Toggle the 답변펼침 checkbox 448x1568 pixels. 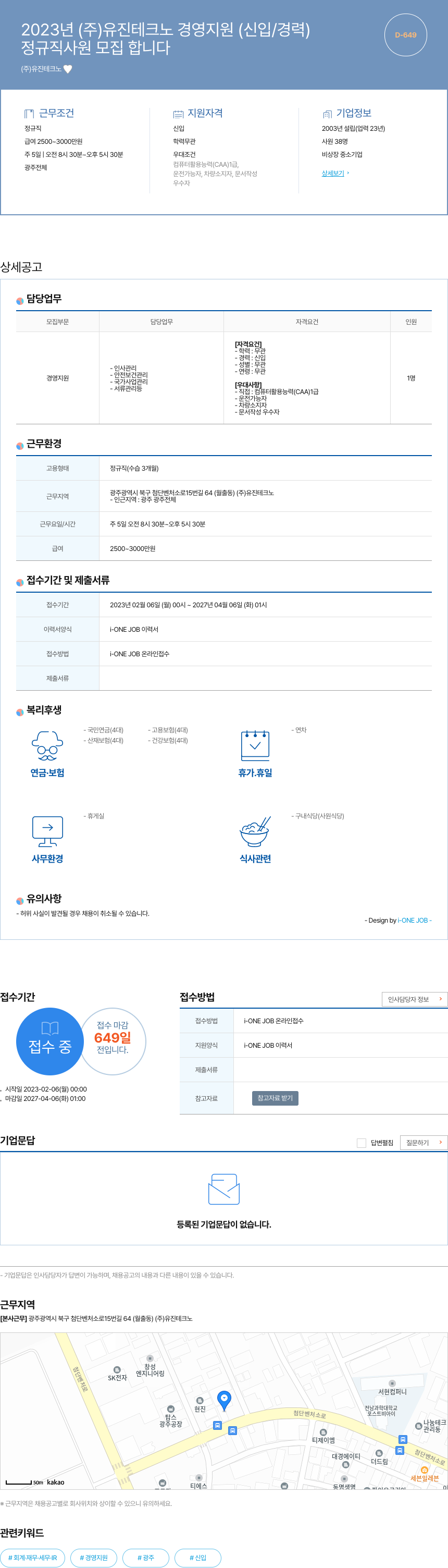pyautogui.click(x=361, y=1143)
